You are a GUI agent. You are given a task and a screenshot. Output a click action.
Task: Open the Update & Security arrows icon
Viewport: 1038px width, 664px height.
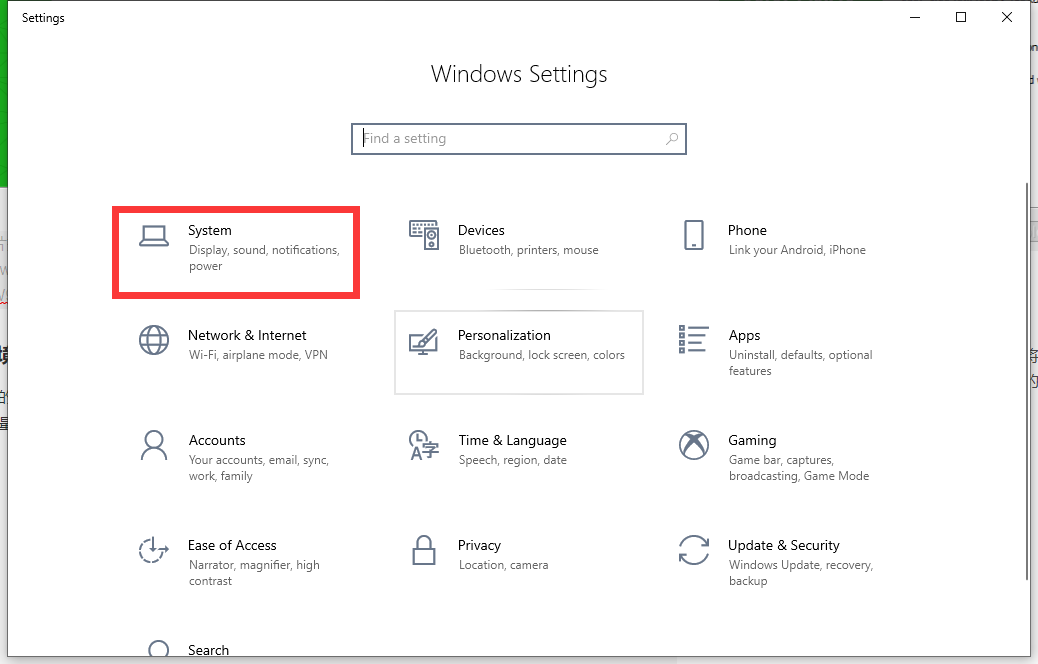[x=694, y=550]
